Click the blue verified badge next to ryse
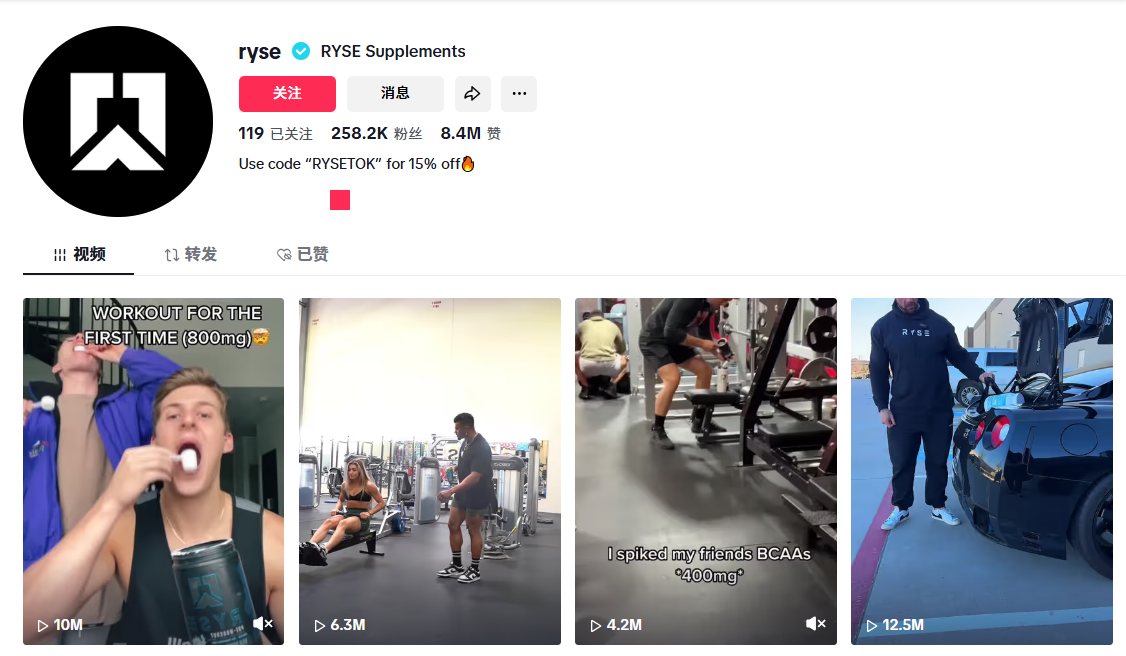The image size is (1126, 656). (301, 52)
